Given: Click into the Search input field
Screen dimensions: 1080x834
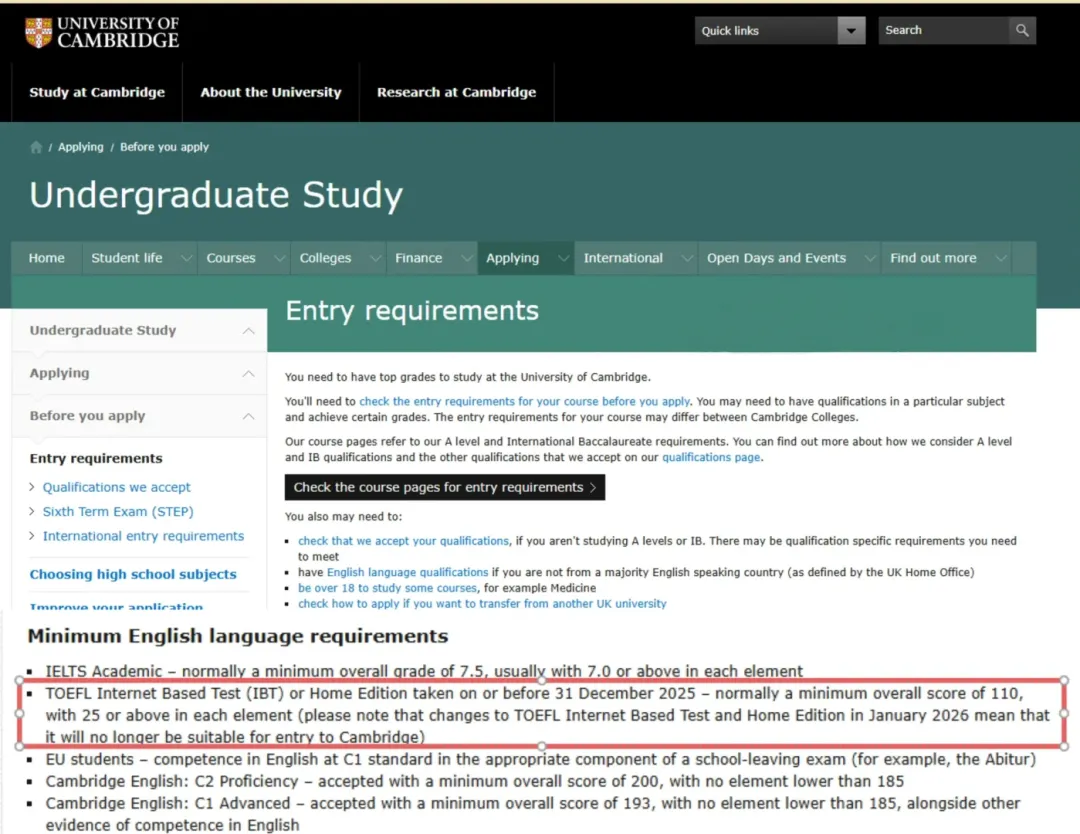Looking at the screenshot, I should point(942,31).
